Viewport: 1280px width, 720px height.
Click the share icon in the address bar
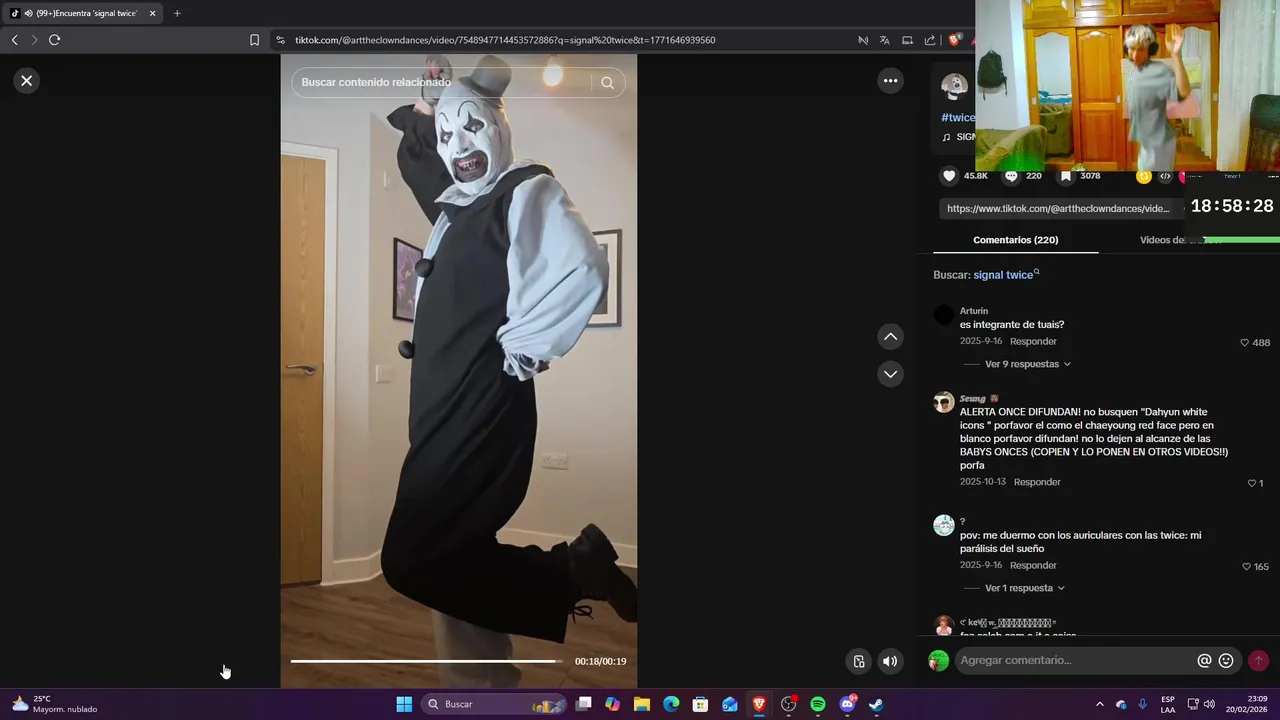tap(930, 40)
